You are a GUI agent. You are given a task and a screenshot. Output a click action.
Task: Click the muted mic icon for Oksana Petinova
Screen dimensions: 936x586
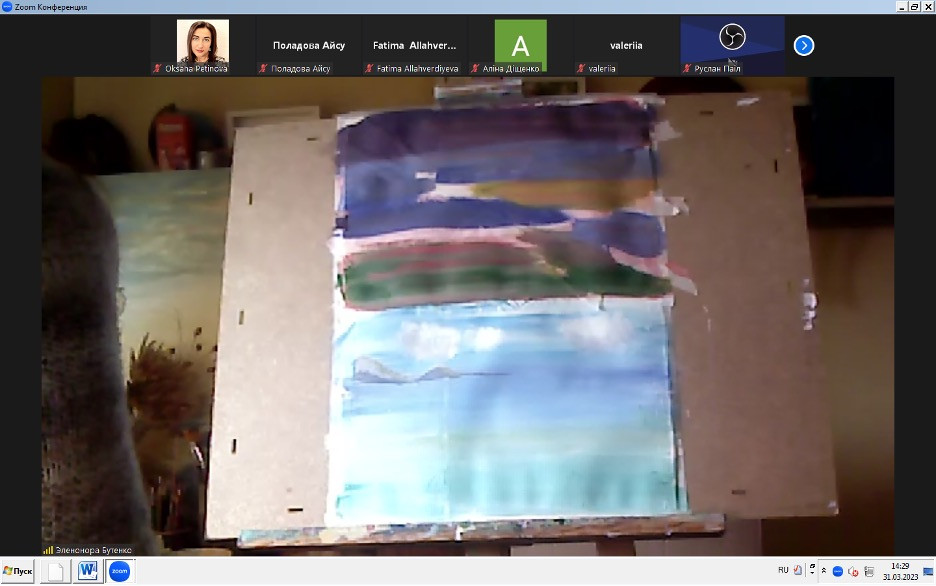157,69
